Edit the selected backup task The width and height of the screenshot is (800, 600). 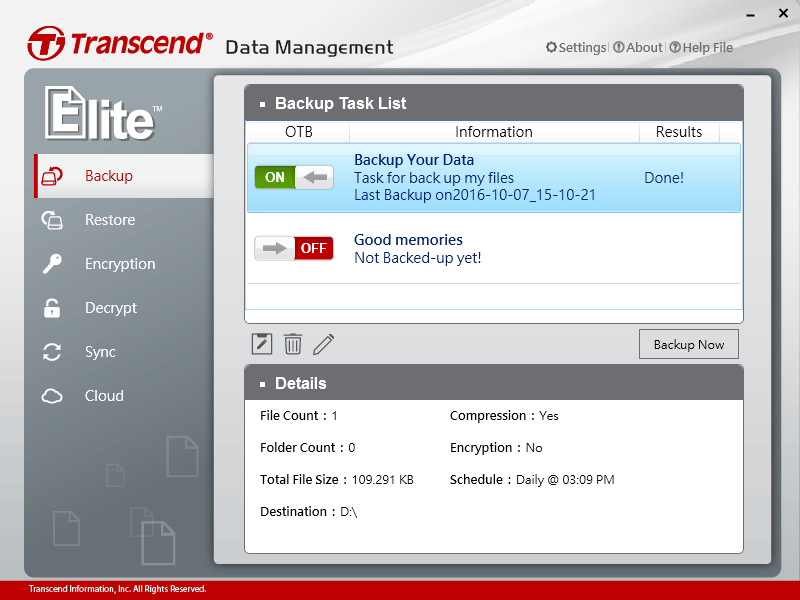323,343
